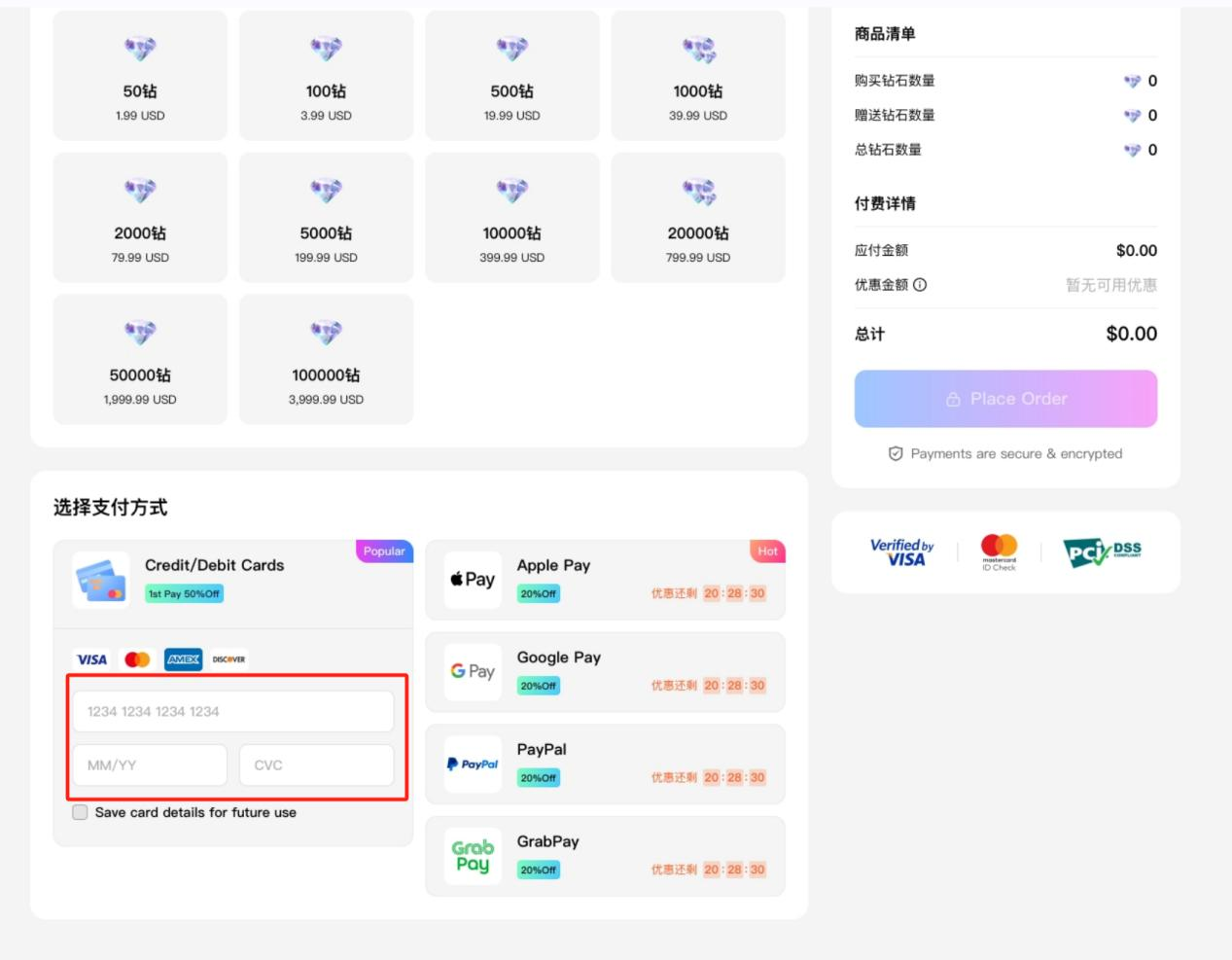This screenshot has width=1232, height=960.
Task: Click the CVC security code field
Action: tap(316, 765)
